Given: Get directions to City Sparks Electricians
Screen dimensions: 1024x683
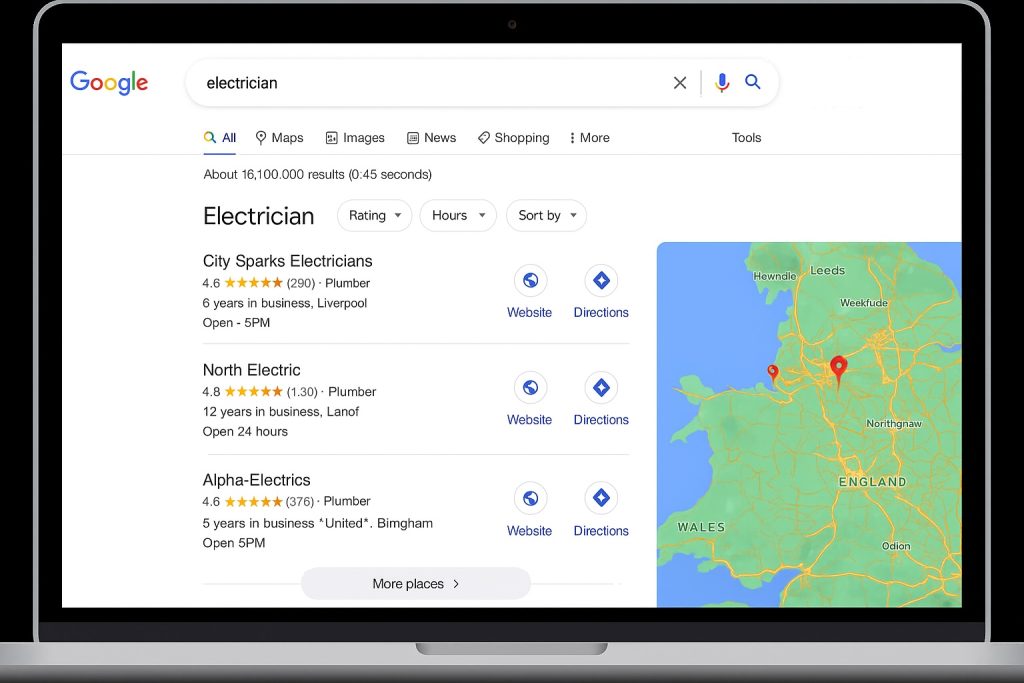Looking at the screenshot, I should (601, 281).
